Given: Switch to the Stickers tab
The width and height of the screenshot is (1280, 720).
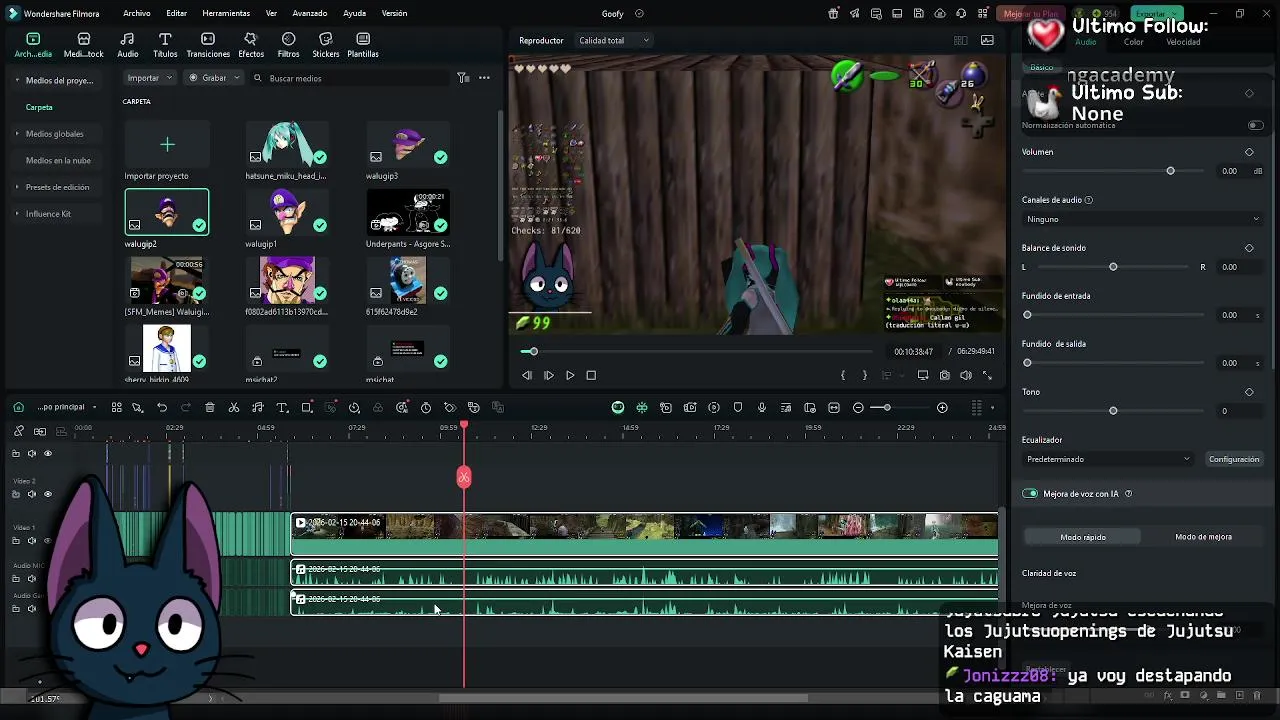Looking at the screenshot, I should [326, 45].
